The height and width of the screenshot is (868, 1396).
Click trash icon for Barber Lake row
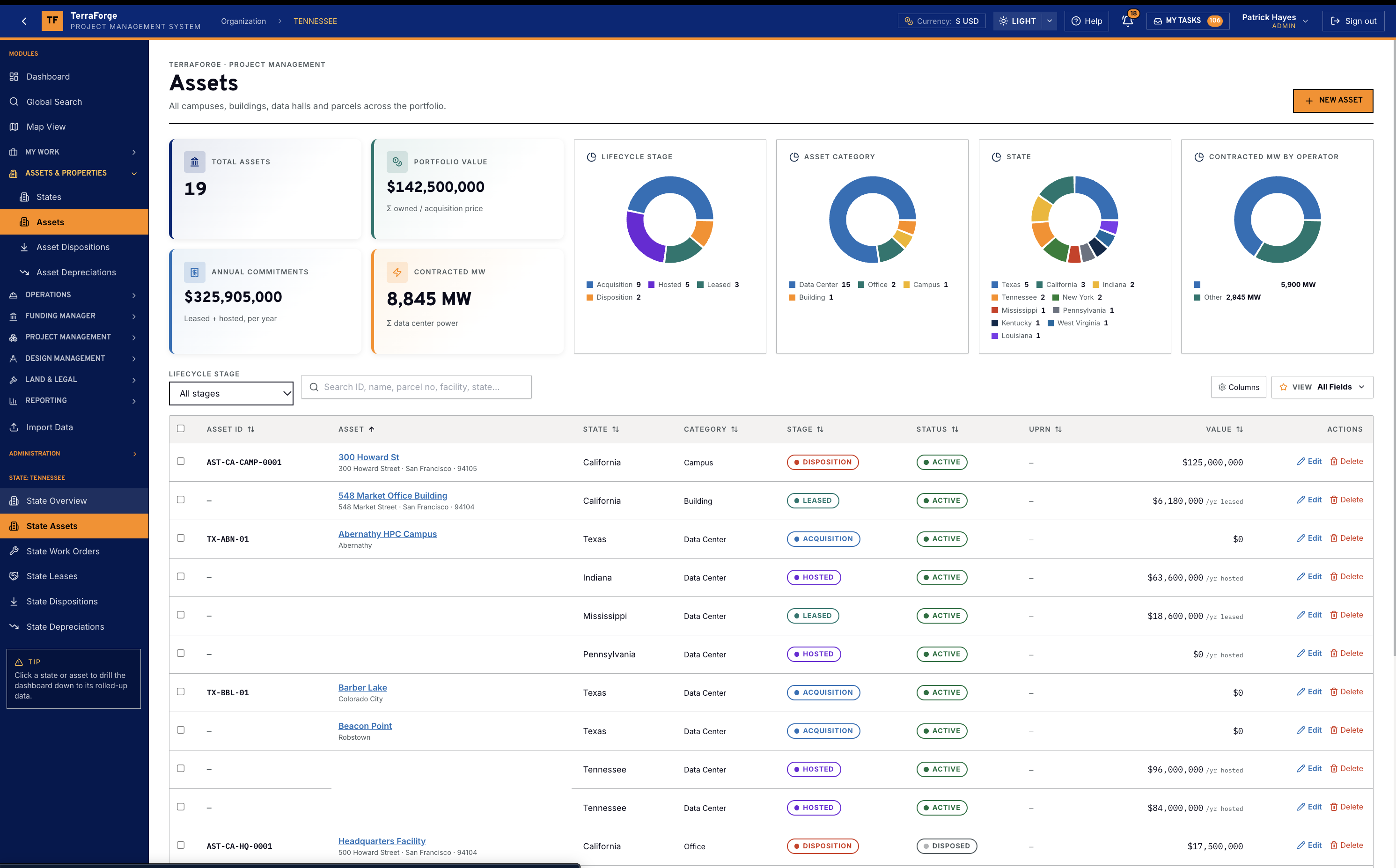point(1333,692)
